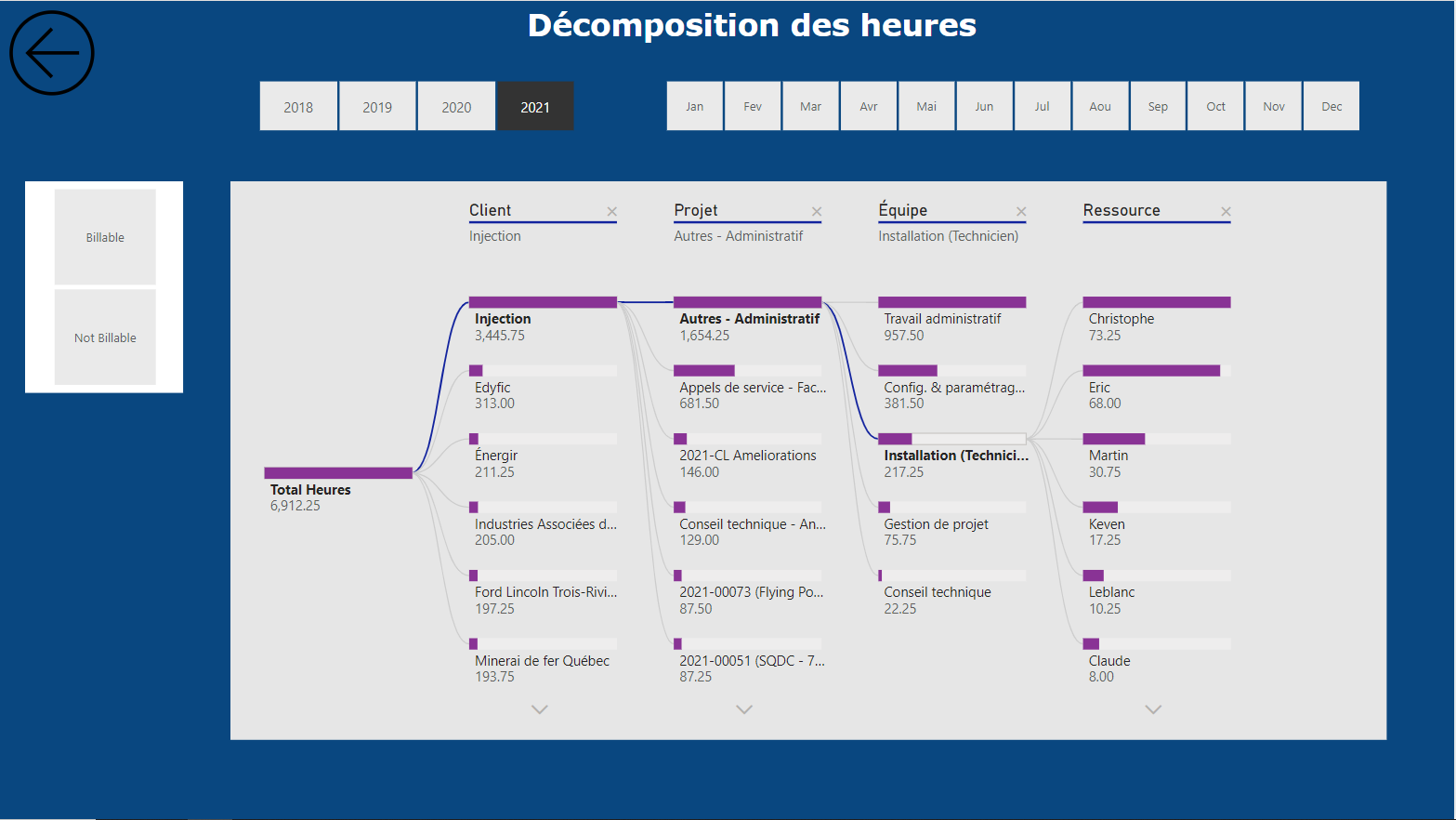Viewport: 1456px width, 820px height.
Task: Select the Mar month tab
Action: click(x=810, y=107)
